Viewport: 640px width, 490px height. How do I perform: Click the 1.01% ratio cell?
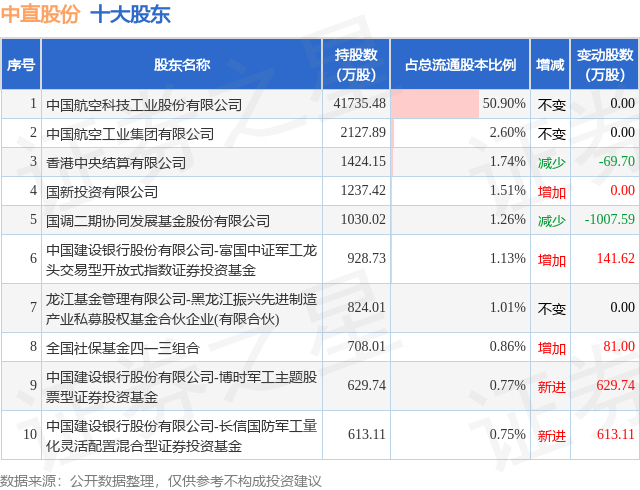[x=460, y=308]
